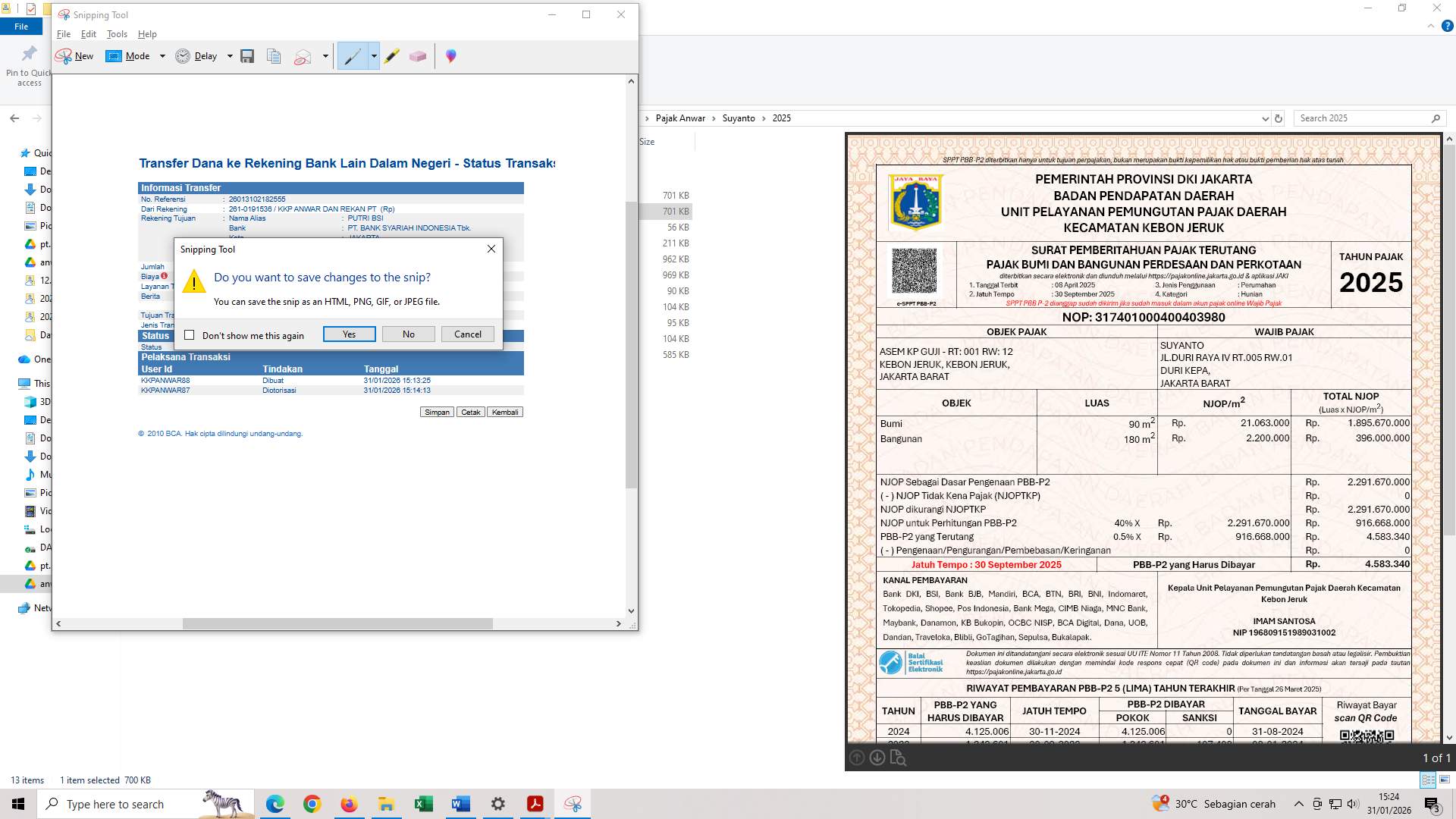
Task: Open the Mode dropdown menu
Action: pyautogui.click(x=162, y=55)
